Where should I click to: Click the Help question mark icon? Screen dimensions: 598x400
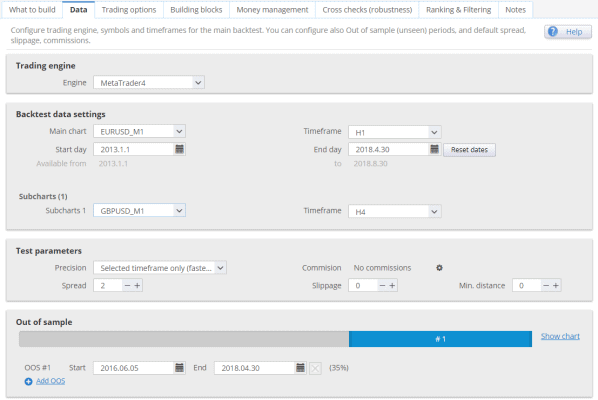click(x=553, y=32)
